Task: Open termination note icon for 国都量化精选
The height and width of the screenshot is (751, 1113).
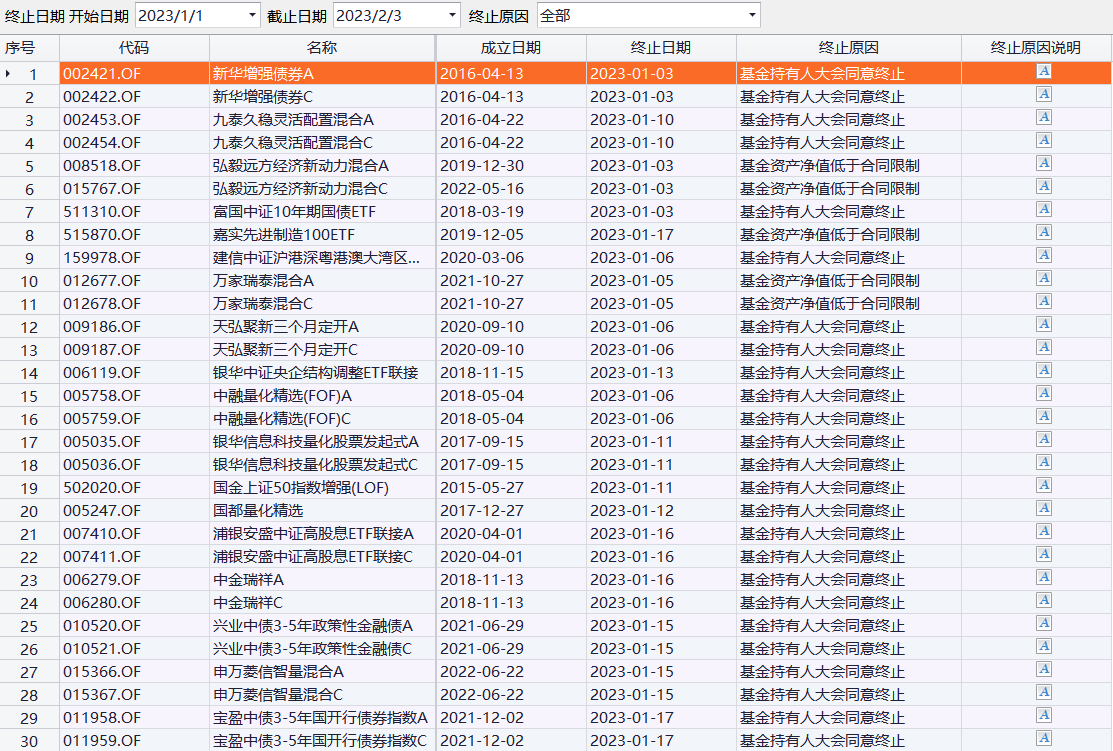Action: (1043, 508)
